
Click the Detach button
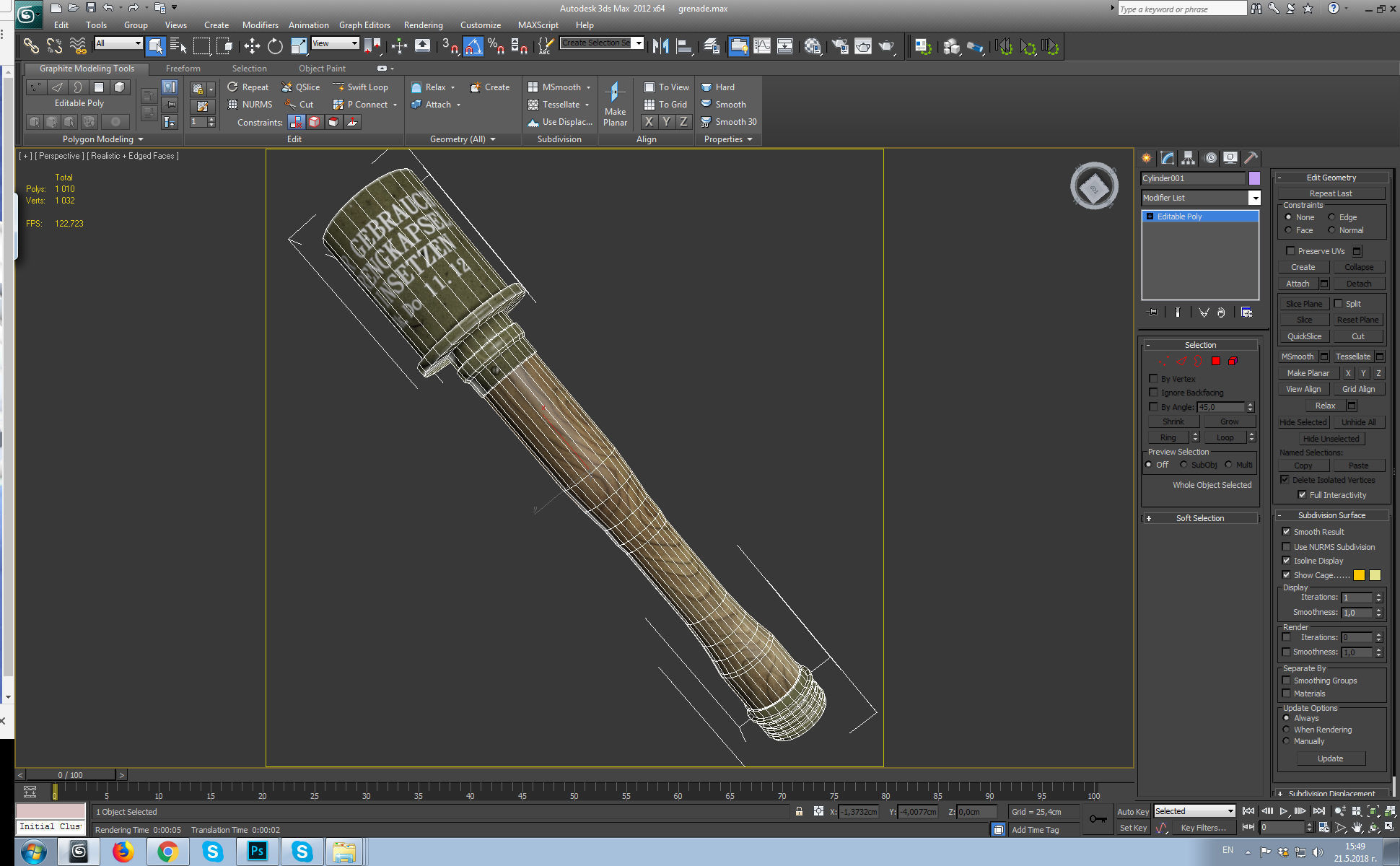(1358, 284)
